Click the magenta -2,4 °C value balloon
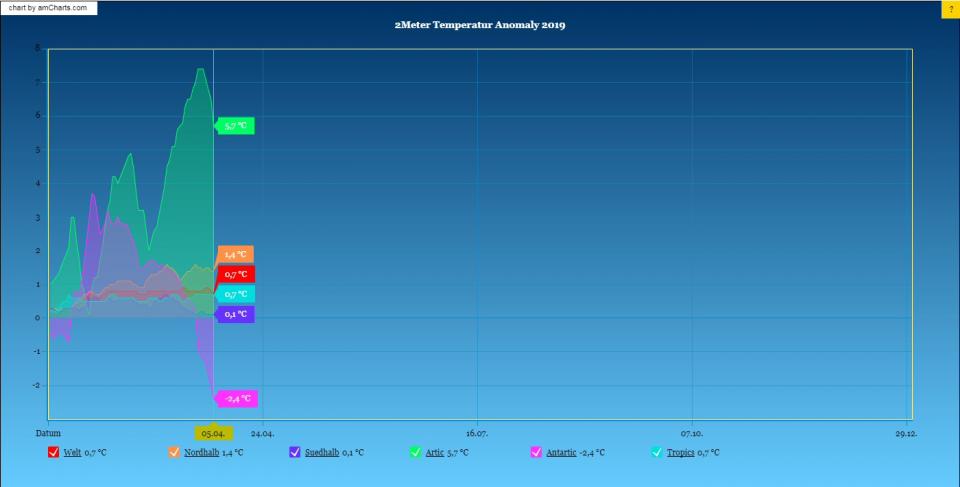 click(x=238, y=398)
